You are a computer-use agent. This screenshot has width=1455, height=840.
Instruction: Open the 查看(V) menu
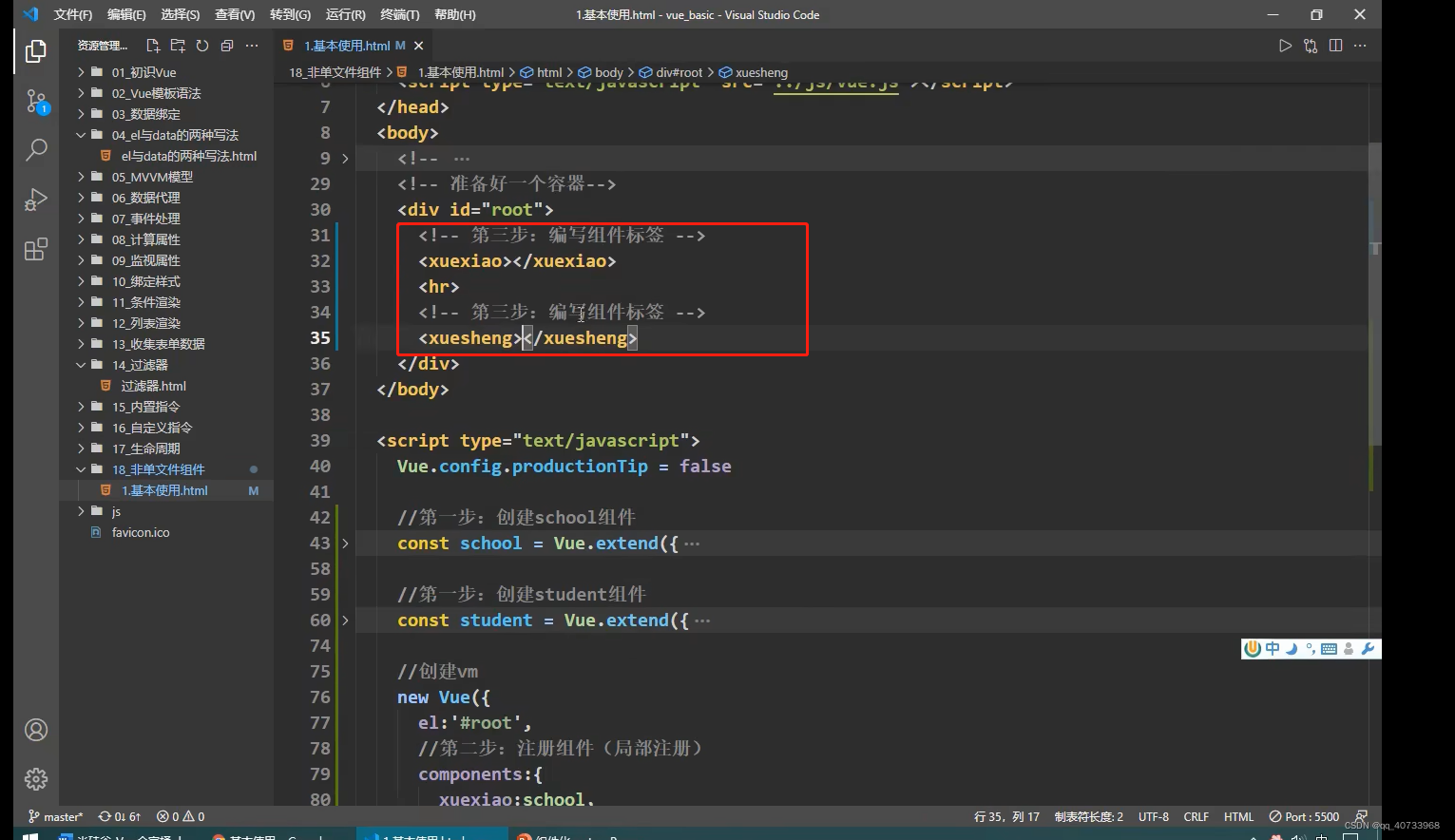click(235, 14)
